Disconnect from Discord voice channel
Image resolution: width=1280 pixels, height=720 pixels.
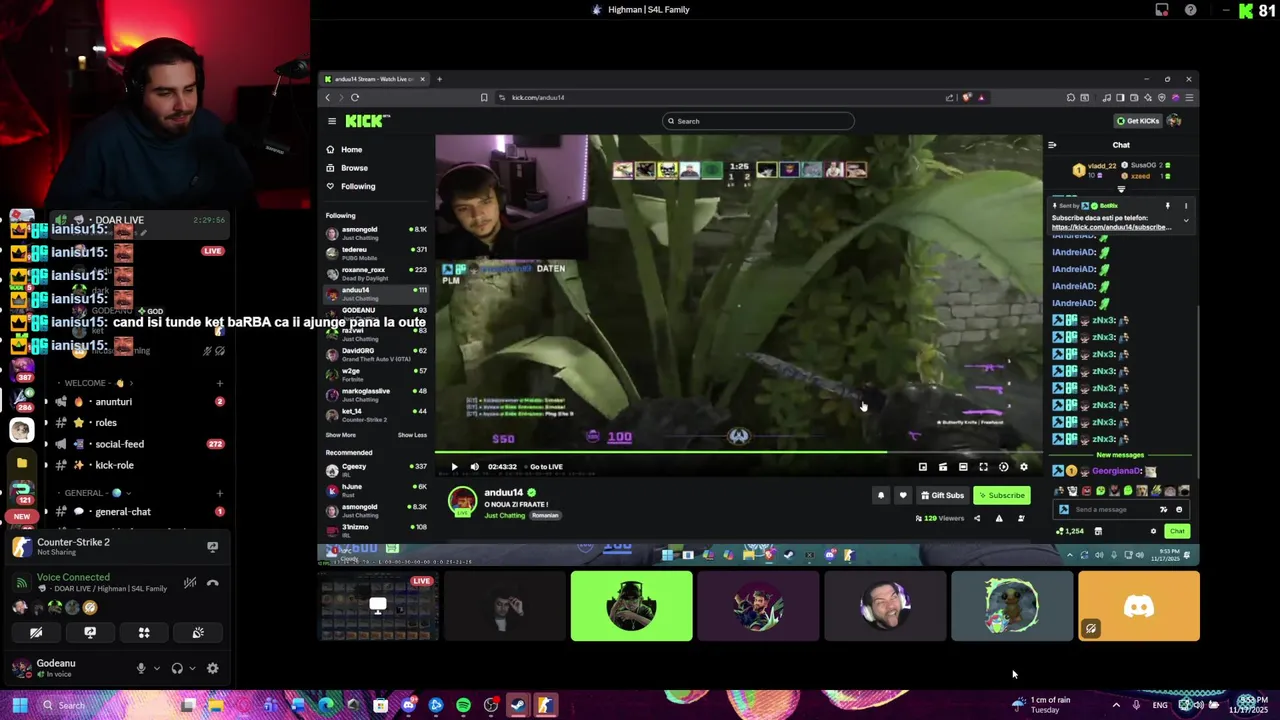213,583
